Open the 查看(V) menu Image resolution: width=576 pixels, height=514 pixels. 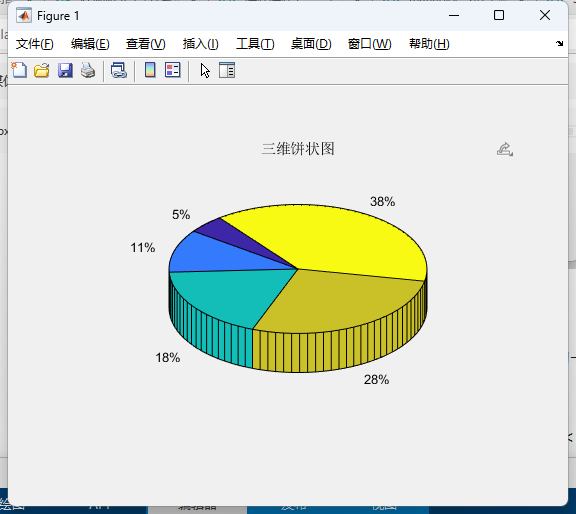coord(145,44)
